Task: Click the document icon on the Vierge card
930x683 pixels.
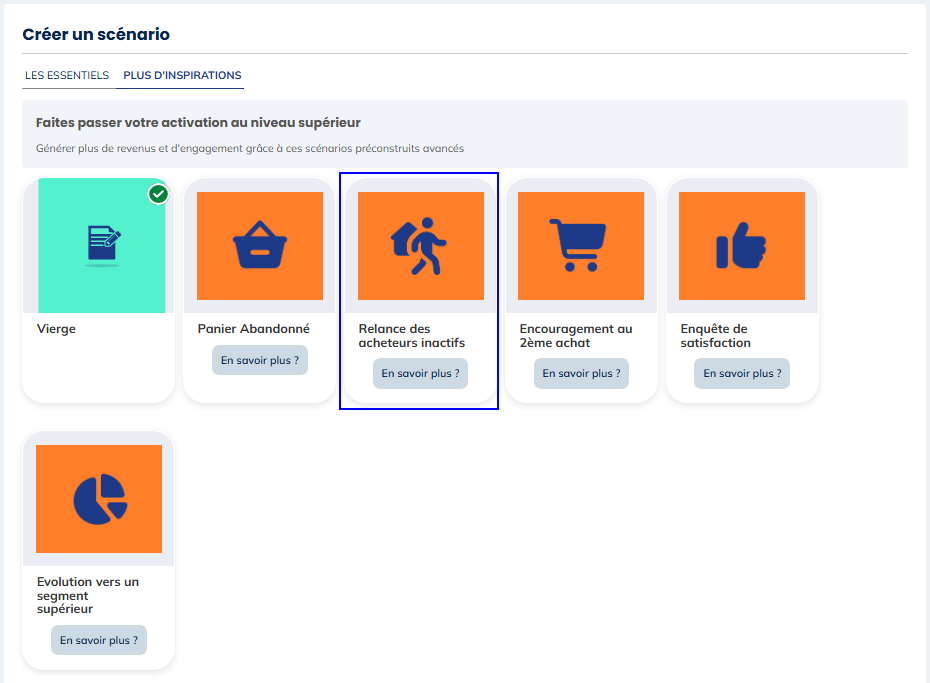Action: click(x=98, y=243)
